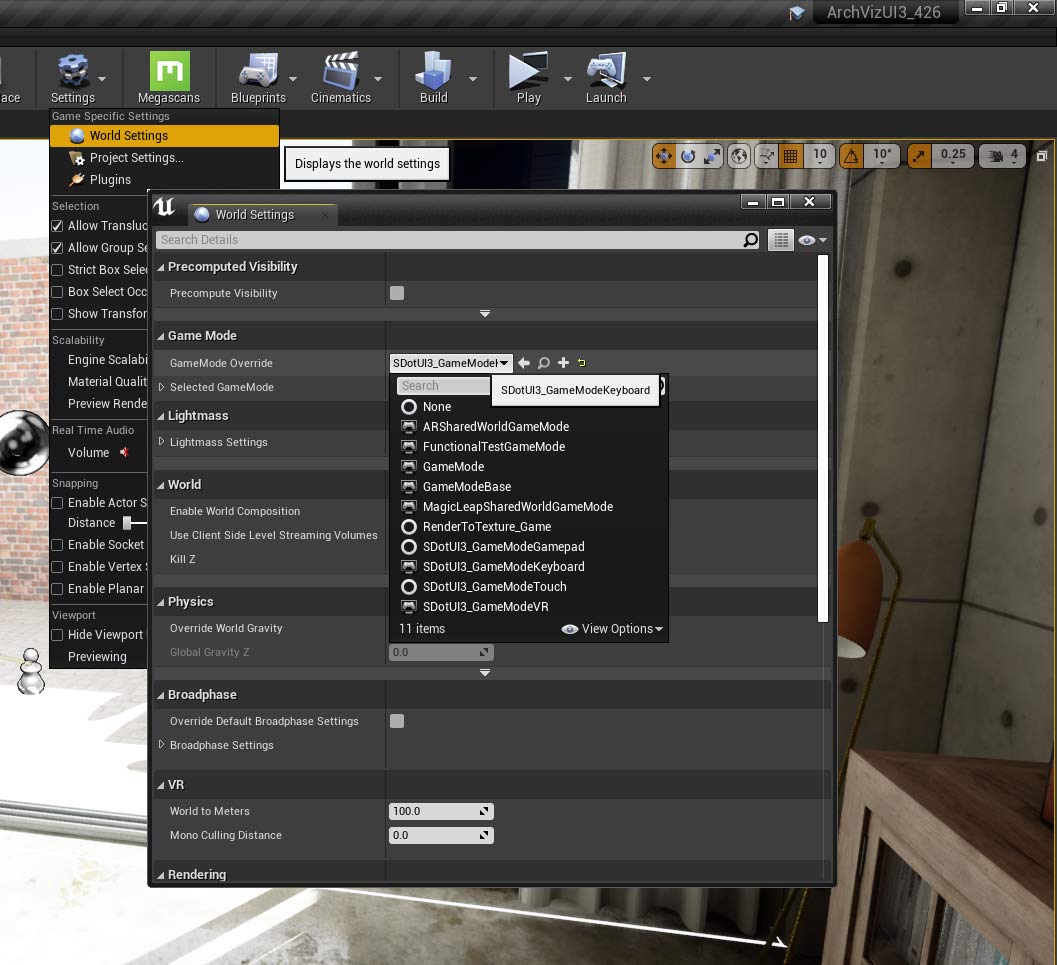The height and width of the screenshot is (965, 1057).
Task: Reset GameMode Override to default
Action: (x=582, y=363)
